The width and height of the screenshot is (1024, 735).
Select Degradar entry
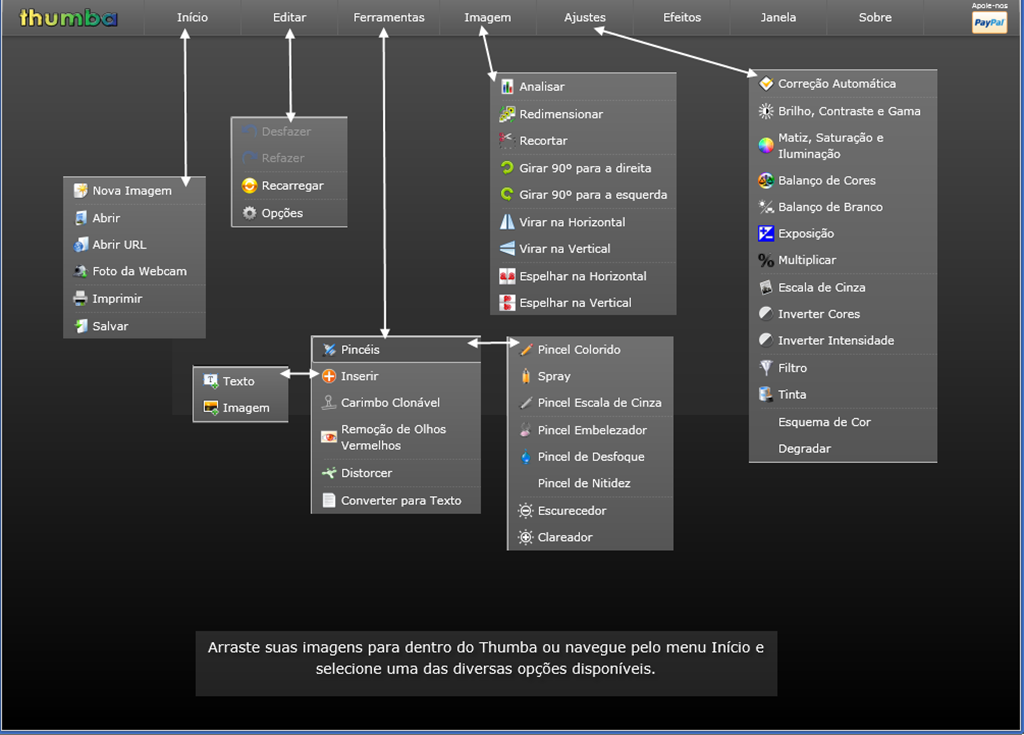click(843, 449)
